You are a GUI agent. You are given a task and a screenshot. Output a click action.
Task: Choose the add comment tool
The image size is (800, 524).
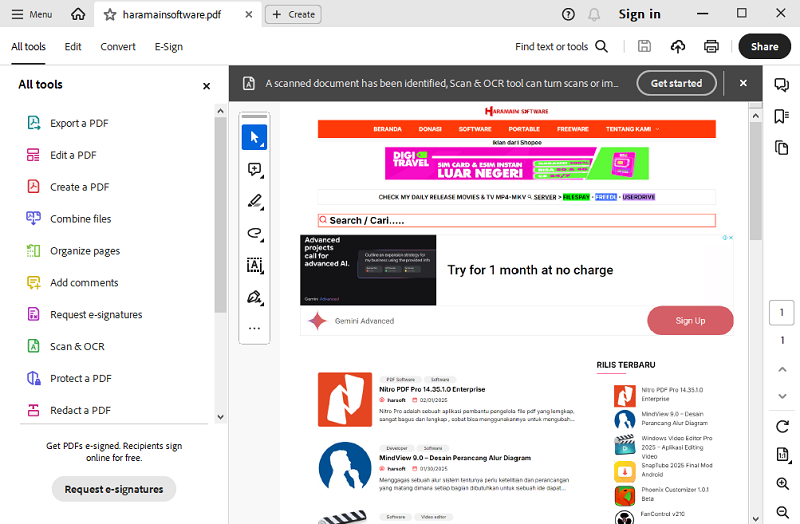(x=254, y=170)
